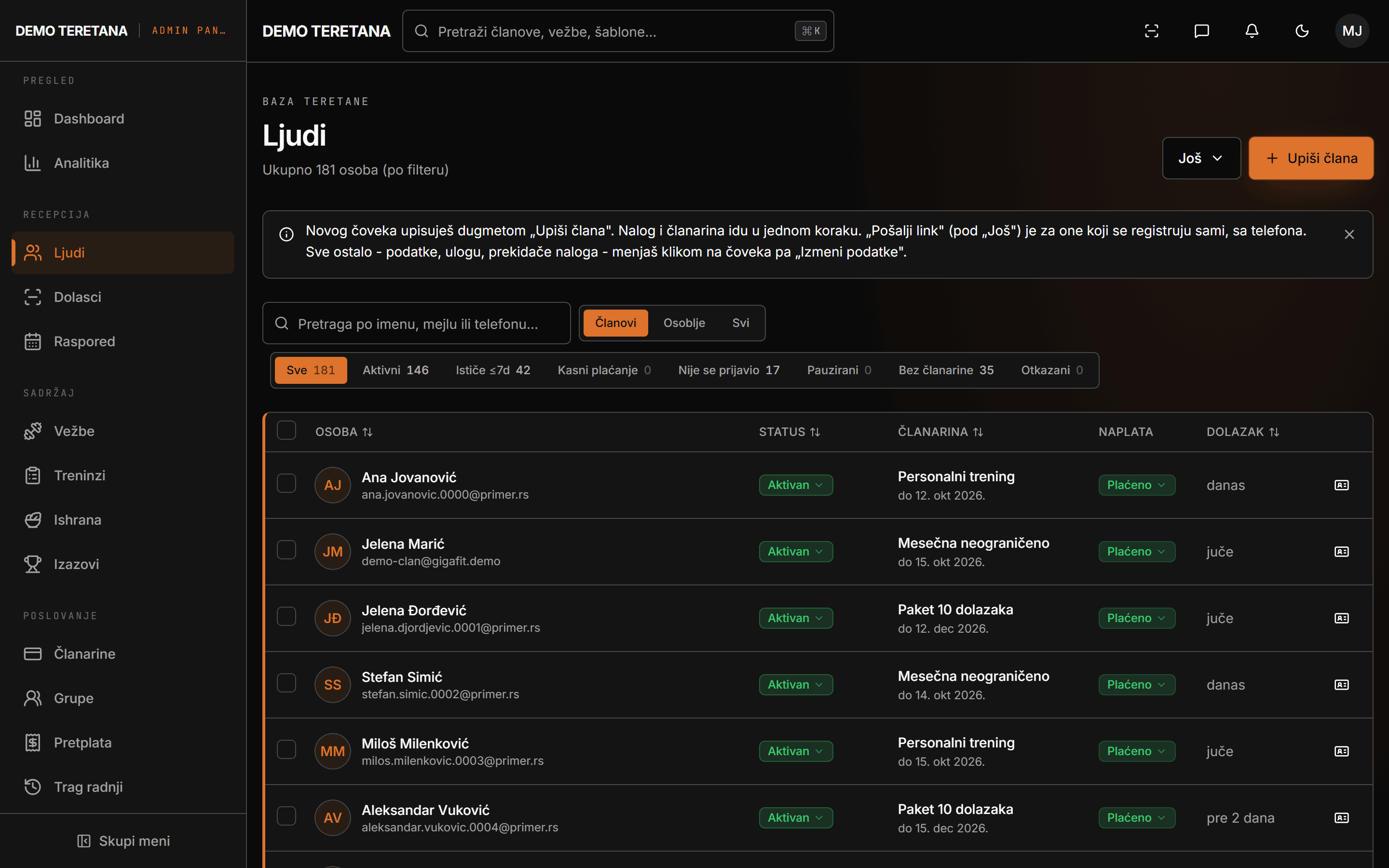Open Dashboard in the sidebar
This screenshot has width=1389, height=868.
click(x=123, y=119)
